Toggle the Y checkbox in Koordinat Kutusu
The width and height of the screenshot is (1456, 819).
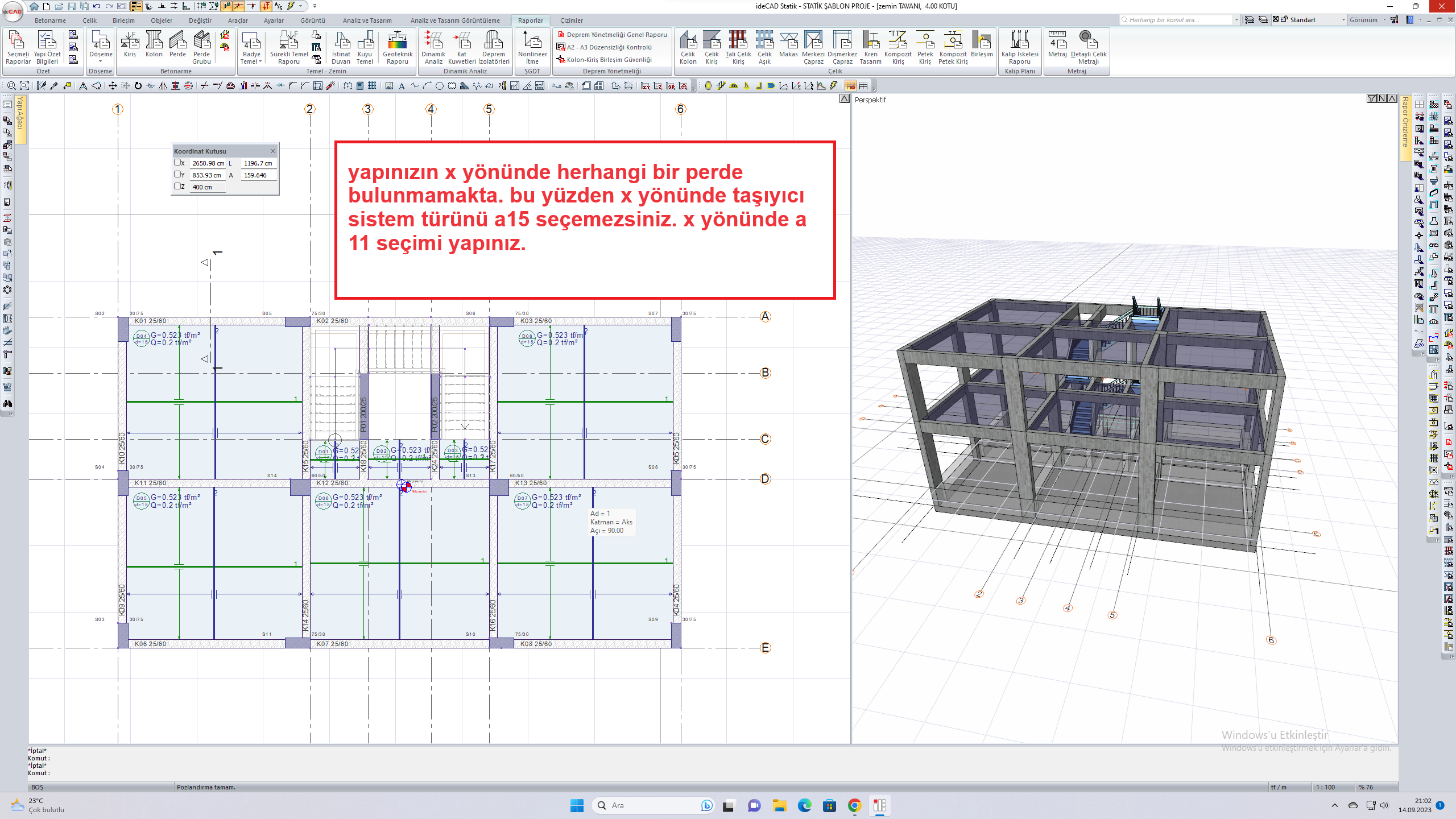coord(177,175)
